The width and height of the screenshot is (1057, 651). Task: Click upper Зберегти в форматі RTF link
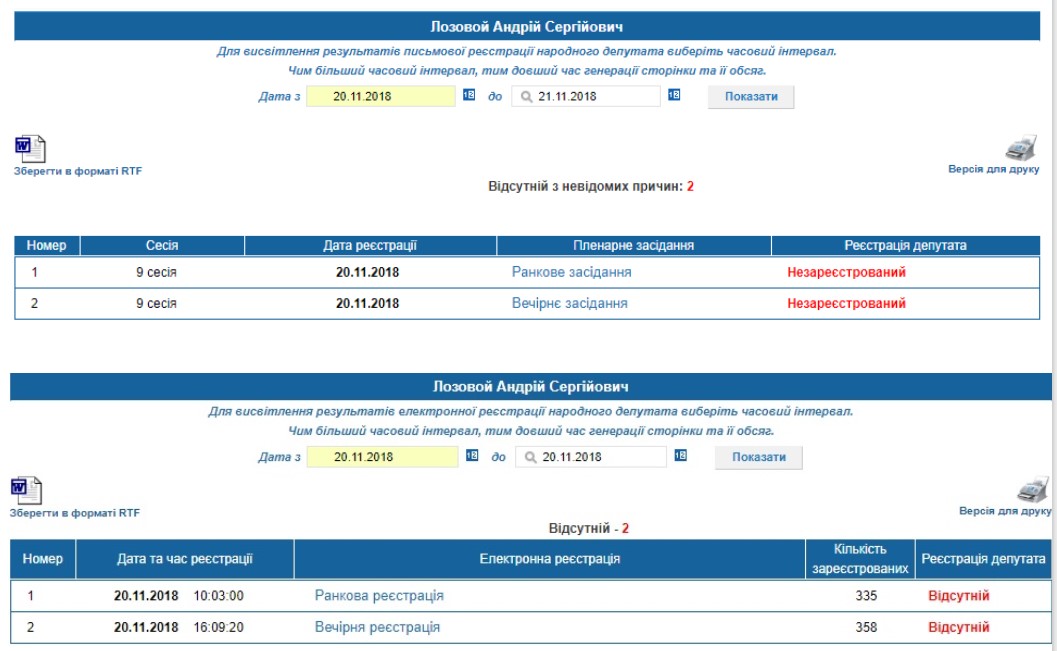(78, 171)
